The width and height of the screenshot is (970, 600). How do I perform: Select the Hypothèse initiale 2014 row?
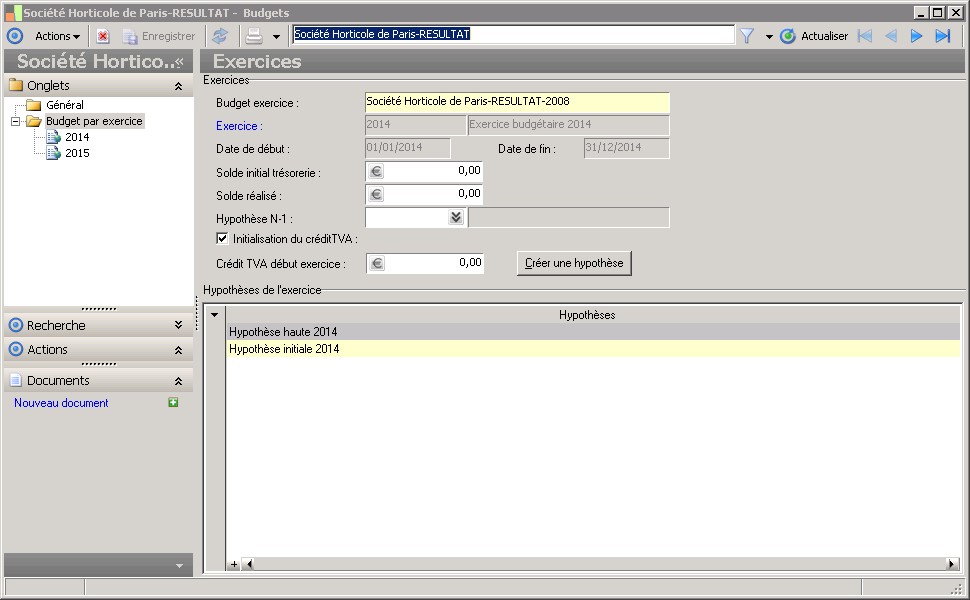pos(593,349)
